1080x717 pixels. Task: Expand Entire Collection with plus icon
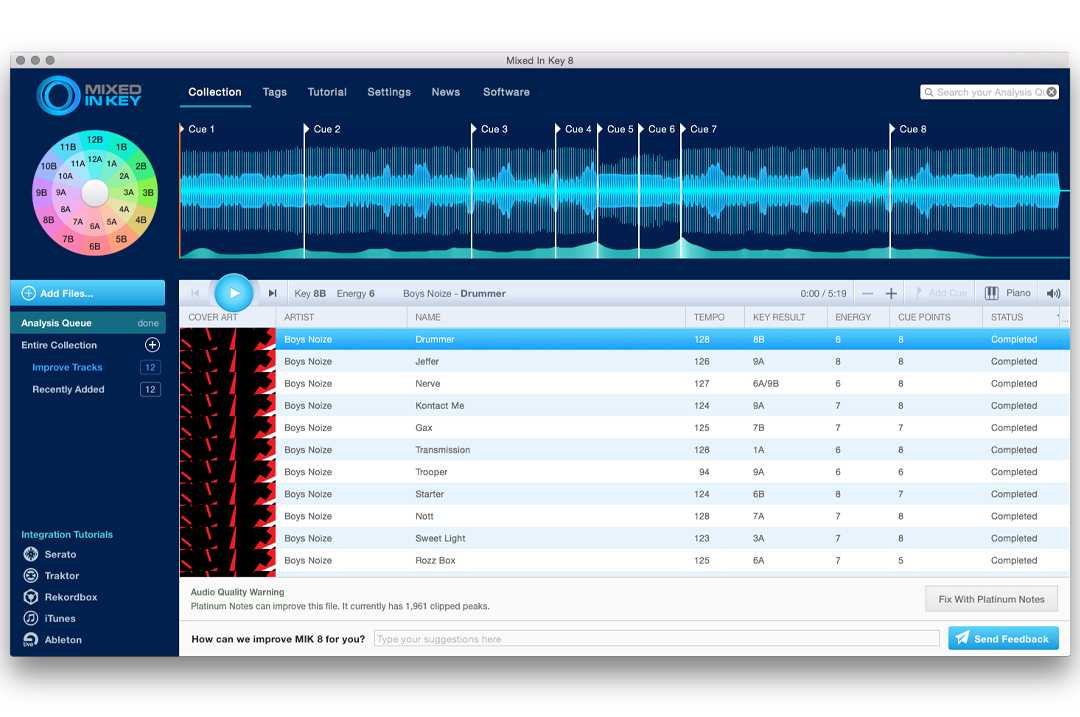[152, 345]
